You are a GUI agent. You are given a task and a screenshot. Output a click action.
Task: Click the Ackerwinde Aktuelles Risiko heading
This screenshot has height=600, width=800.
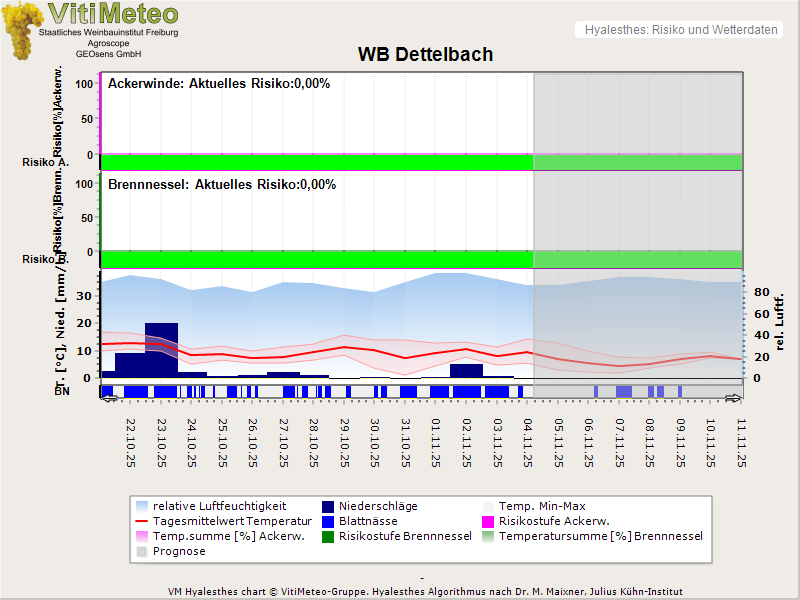coord(218,84)
